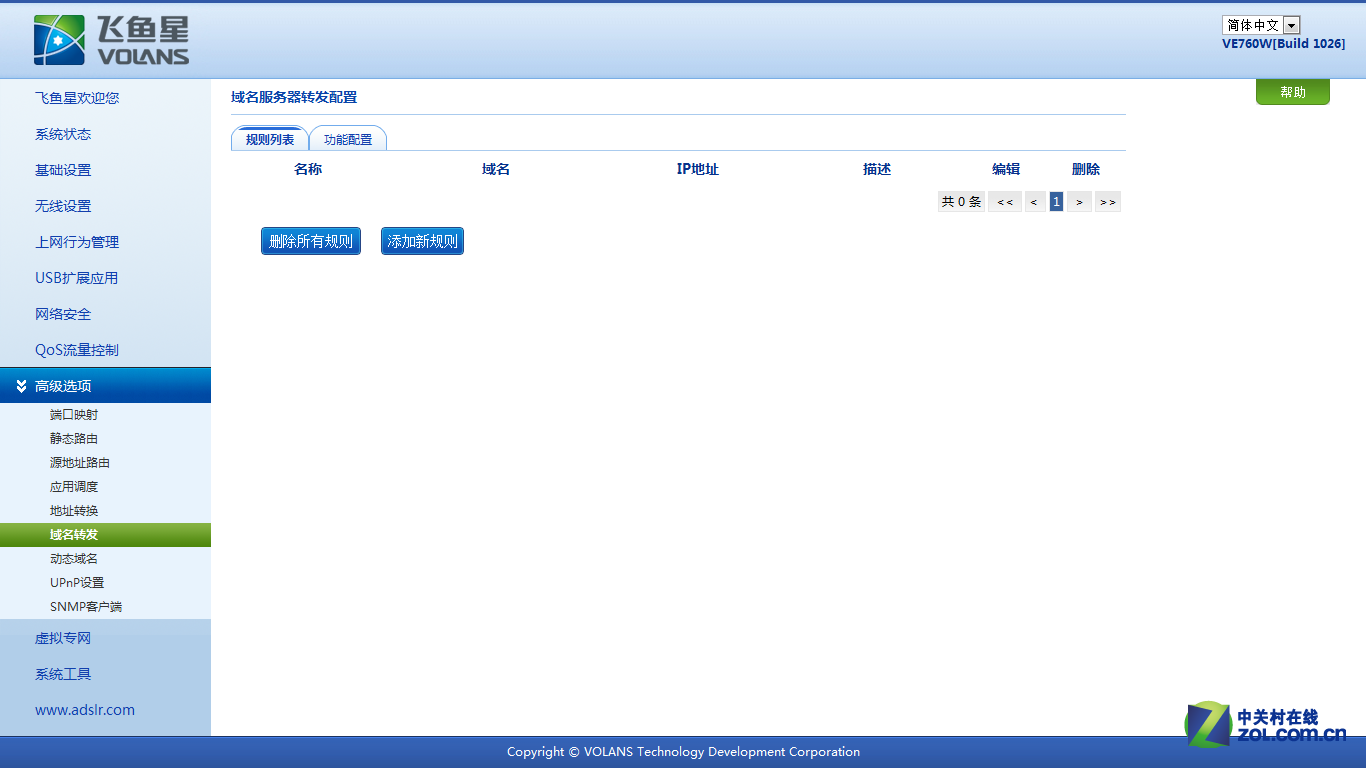
Task: Click VE760W[Build 1026] version text
Action: pyautogui.click(x=1283, y=44)
